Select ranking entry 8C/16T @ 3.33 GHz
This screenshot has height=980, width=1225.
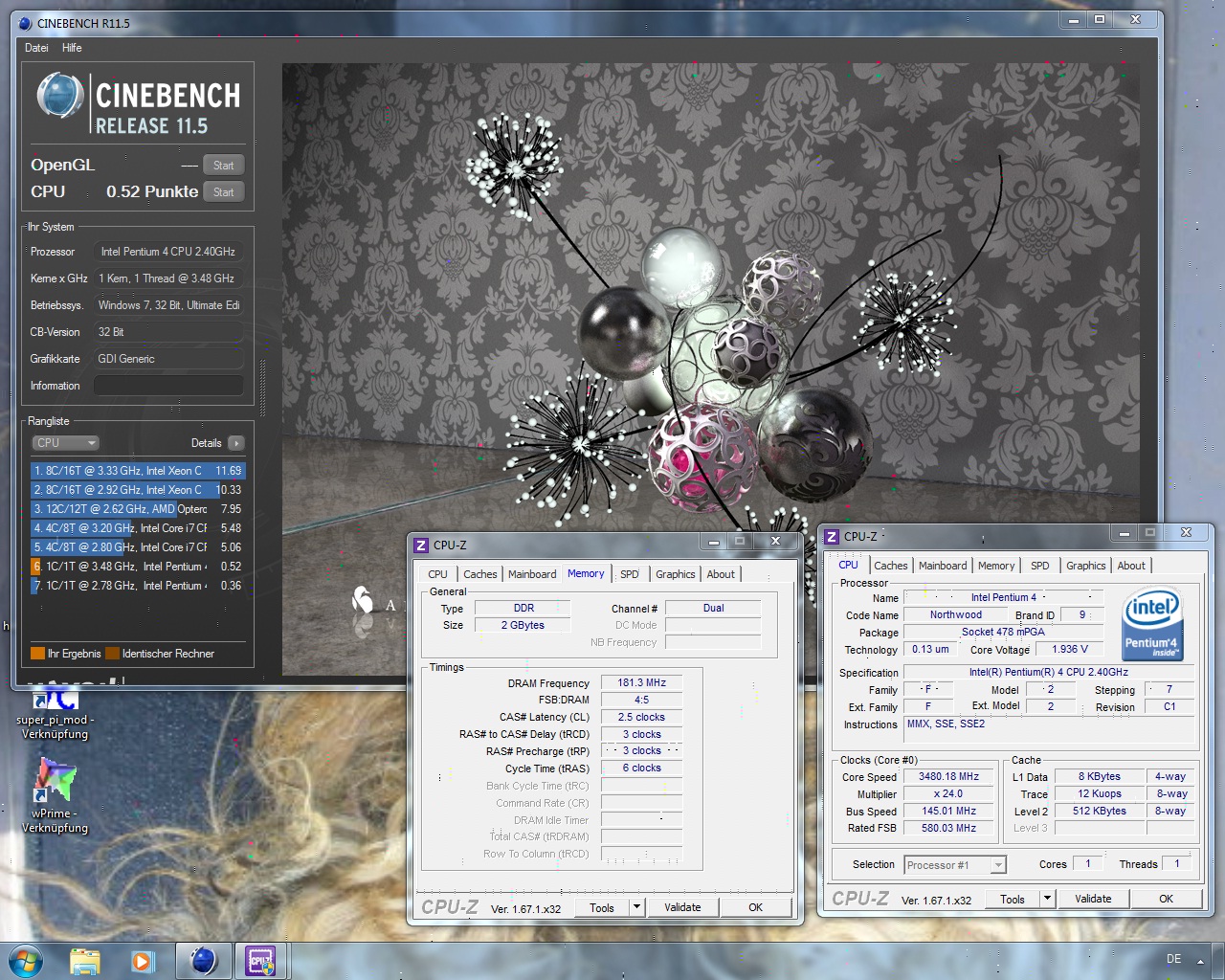(x=138, y=471)
